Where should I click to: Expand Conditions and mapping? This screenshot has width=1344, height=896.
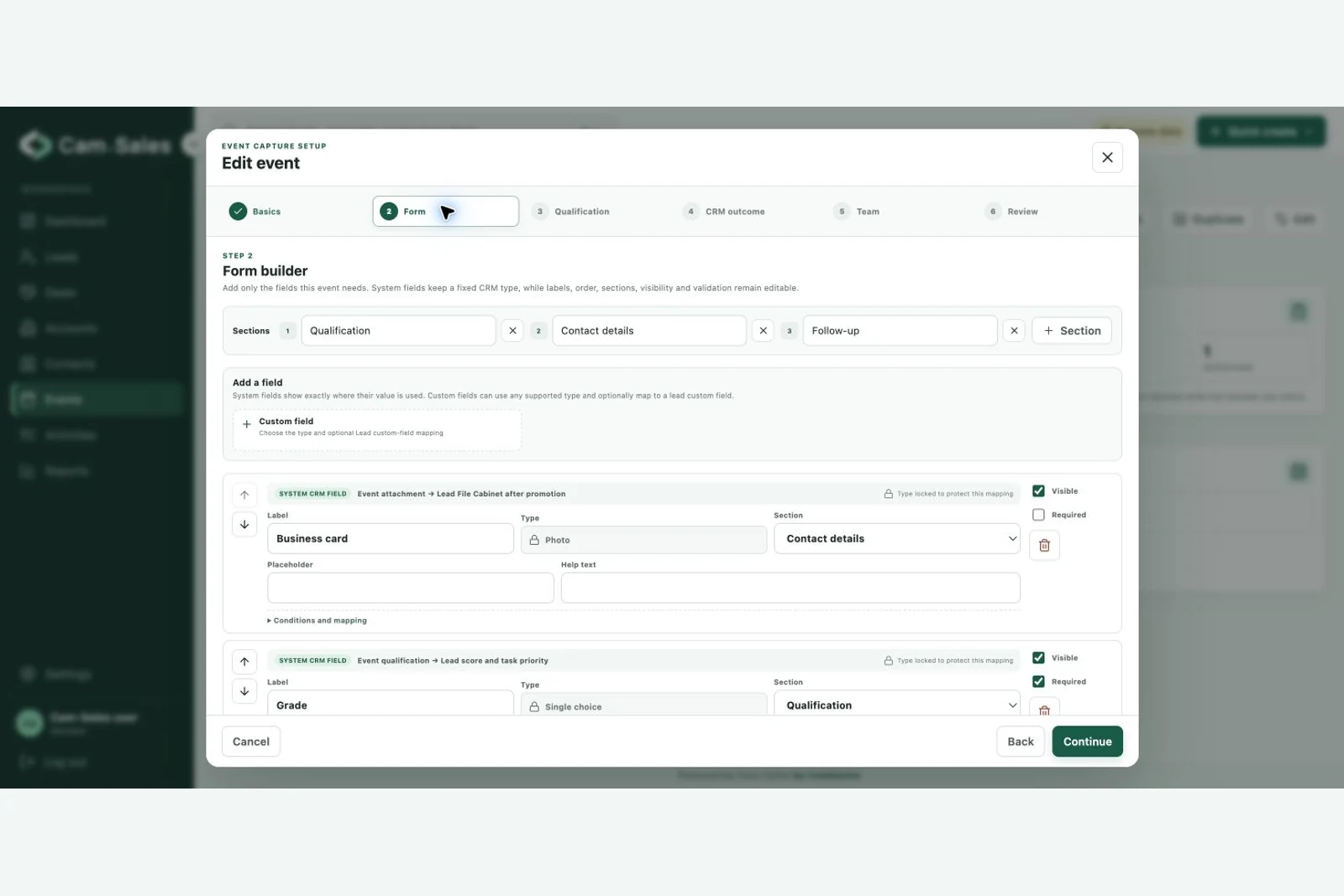pos(318,621)
